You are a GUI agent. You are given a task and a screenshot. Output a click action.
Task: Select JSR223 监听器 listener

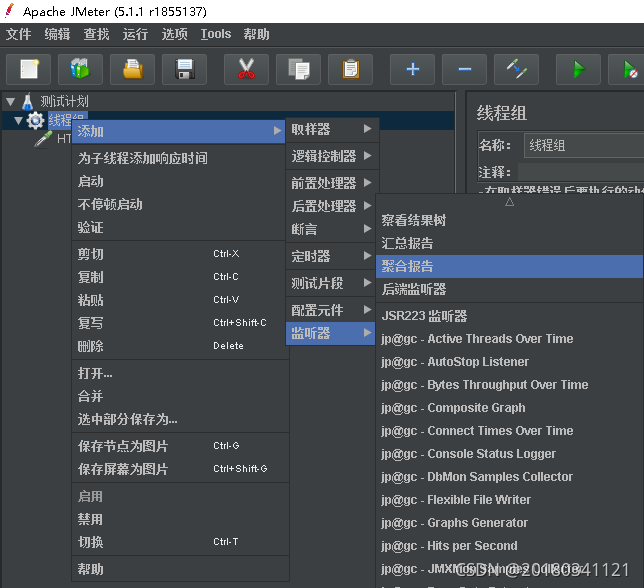[509, 316]
